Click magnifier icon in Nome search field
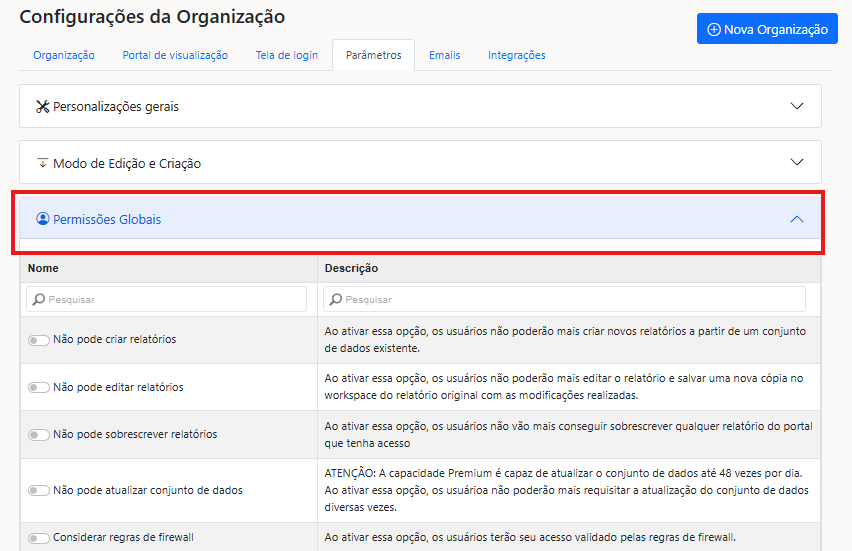The image size is (852, 551). 38,299
